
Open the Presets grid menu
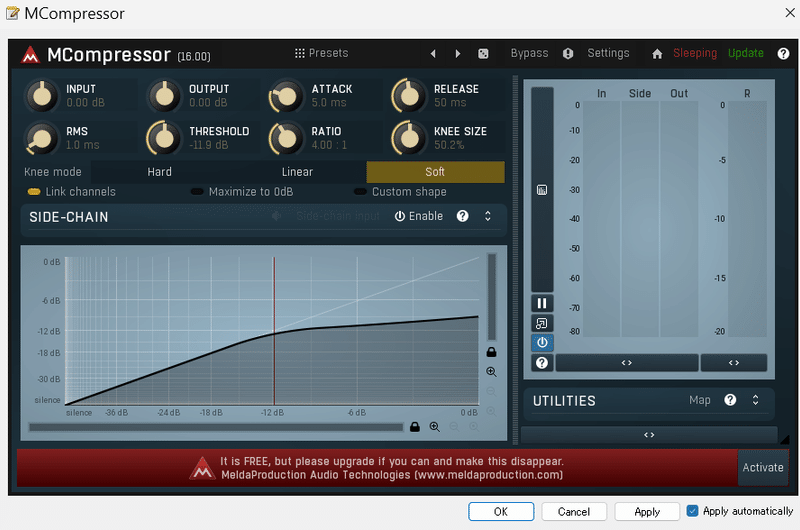(x=321, y=53)
